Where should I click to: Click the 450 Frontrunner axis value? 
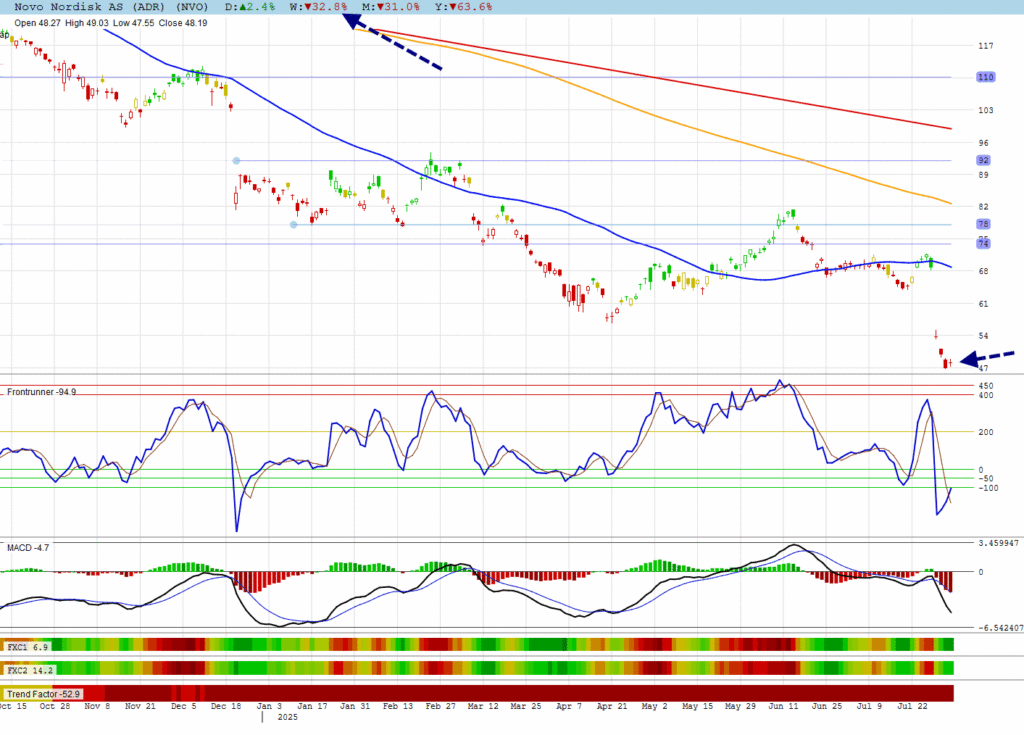985,386
